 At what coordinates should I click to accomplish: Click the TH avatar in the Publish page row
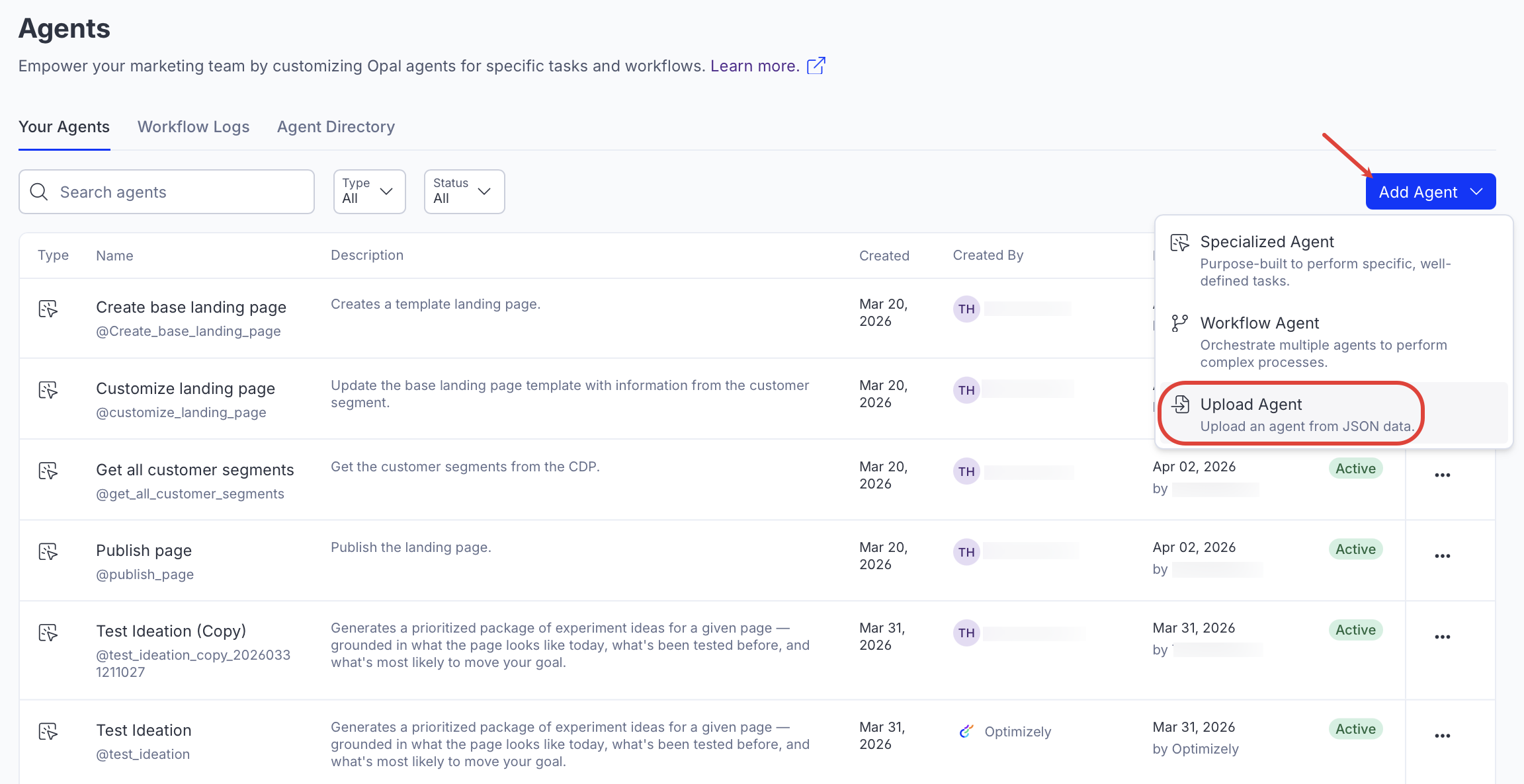tap(966, 552)
